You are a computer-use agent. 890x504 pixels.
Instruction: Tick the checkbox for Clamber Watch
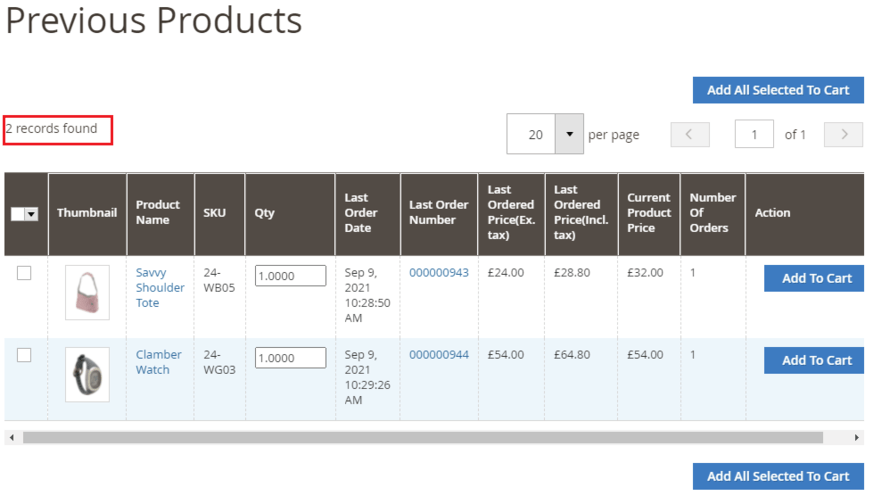[24, 355]
